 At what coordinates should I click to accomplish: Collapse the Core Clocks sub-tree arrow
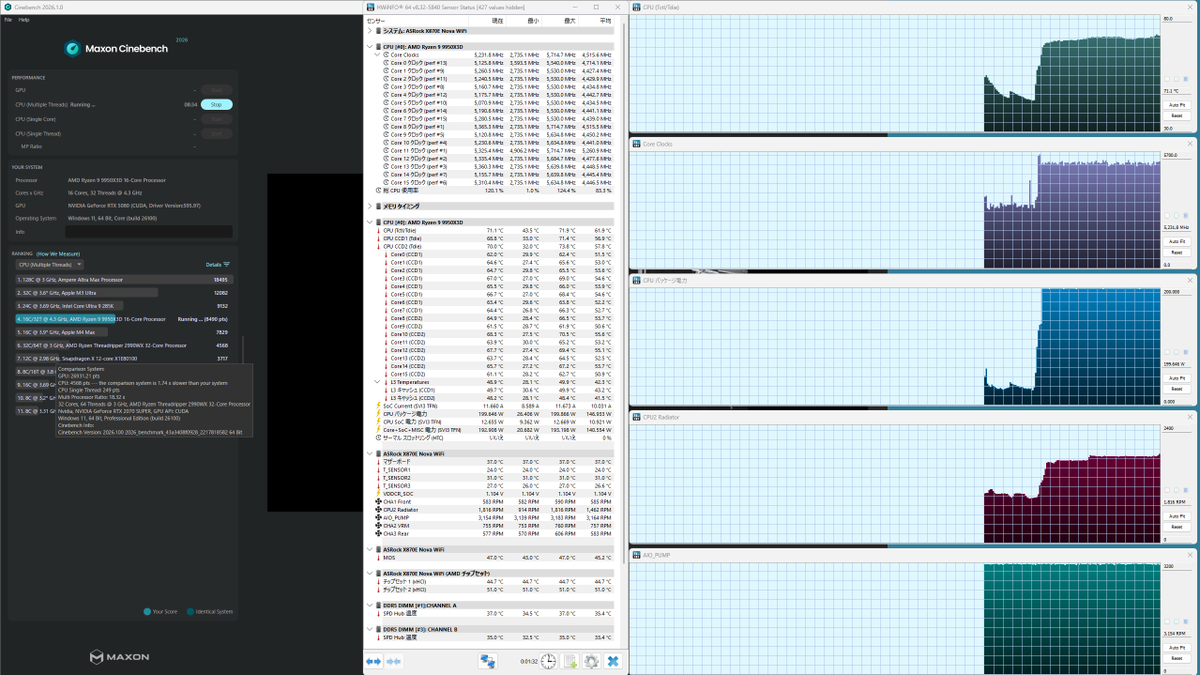(x=378, y=55)
